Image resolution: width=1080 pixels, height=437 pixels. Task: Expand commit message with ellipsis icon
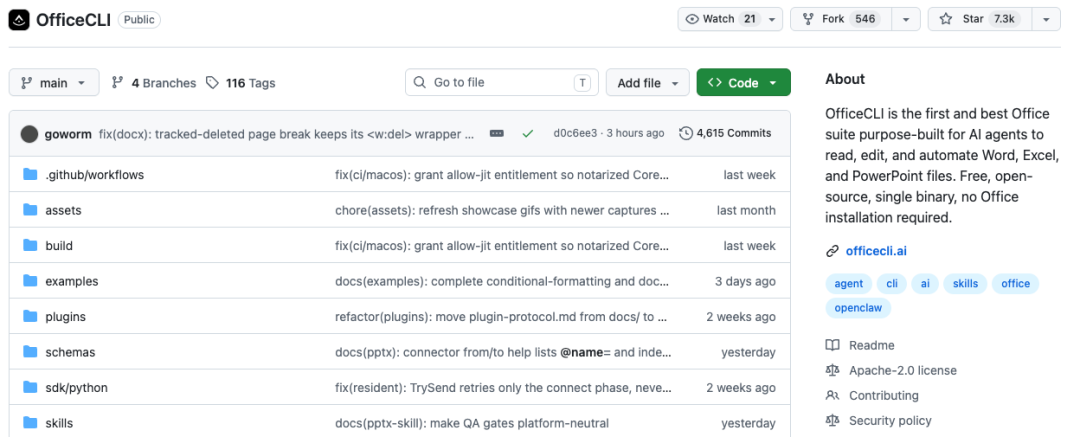click(497, 134)
